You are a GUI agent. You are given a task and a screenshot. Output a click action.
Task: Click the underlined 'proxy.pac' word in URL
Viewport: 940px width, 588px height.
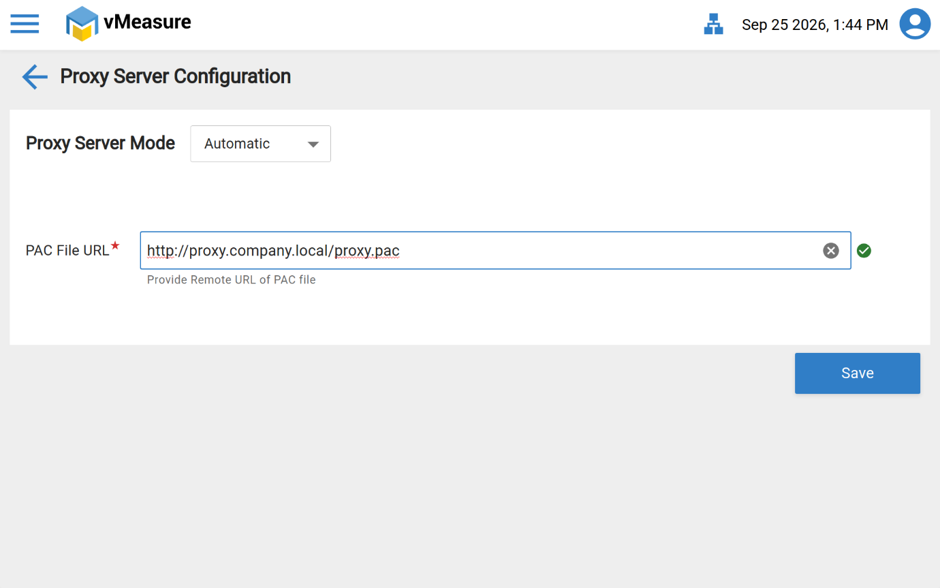click(367, 251)
